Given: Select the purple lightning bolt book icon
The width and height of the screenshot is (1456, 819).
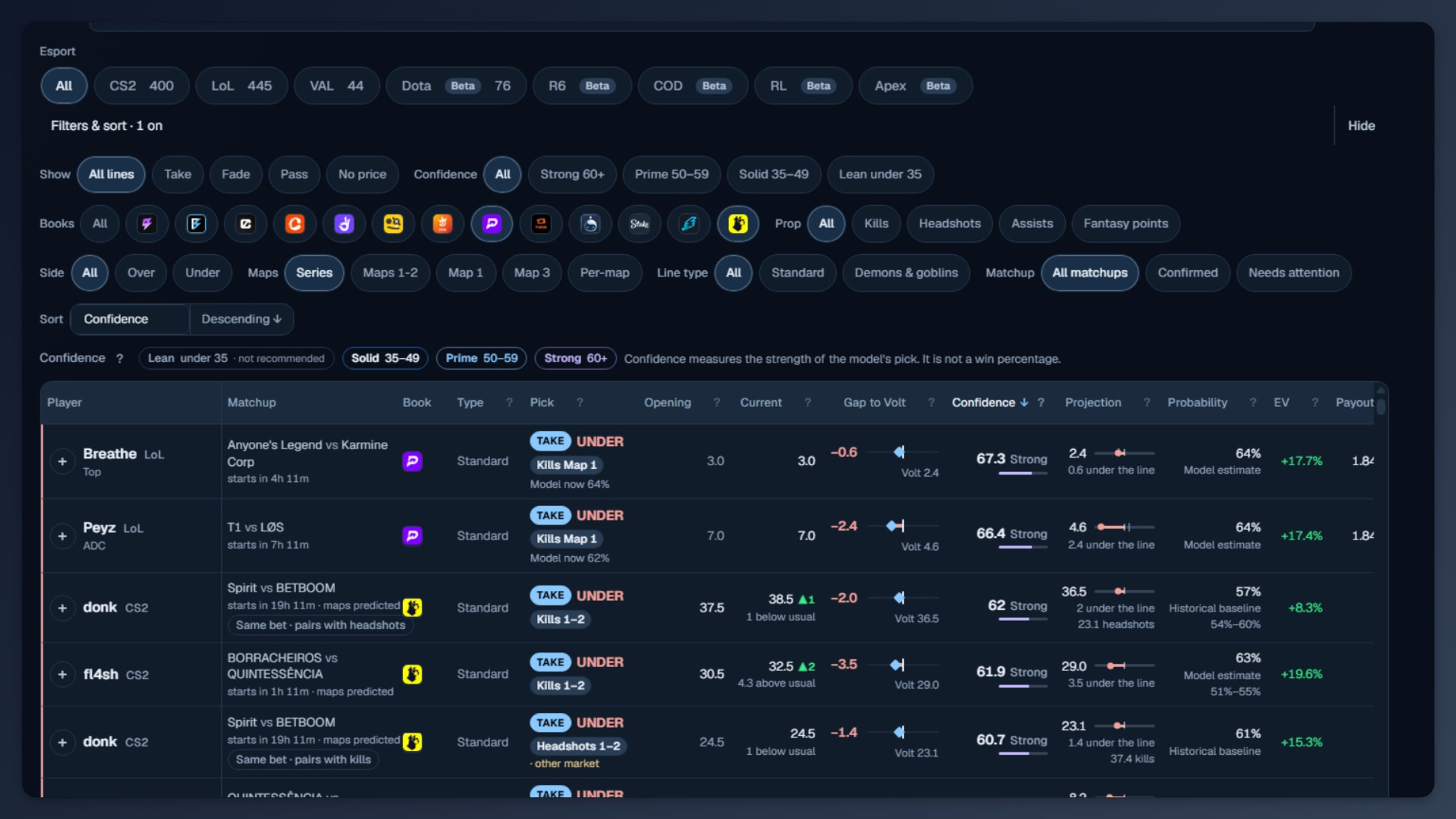Looking at the screenshot, I should click(147, 224).
